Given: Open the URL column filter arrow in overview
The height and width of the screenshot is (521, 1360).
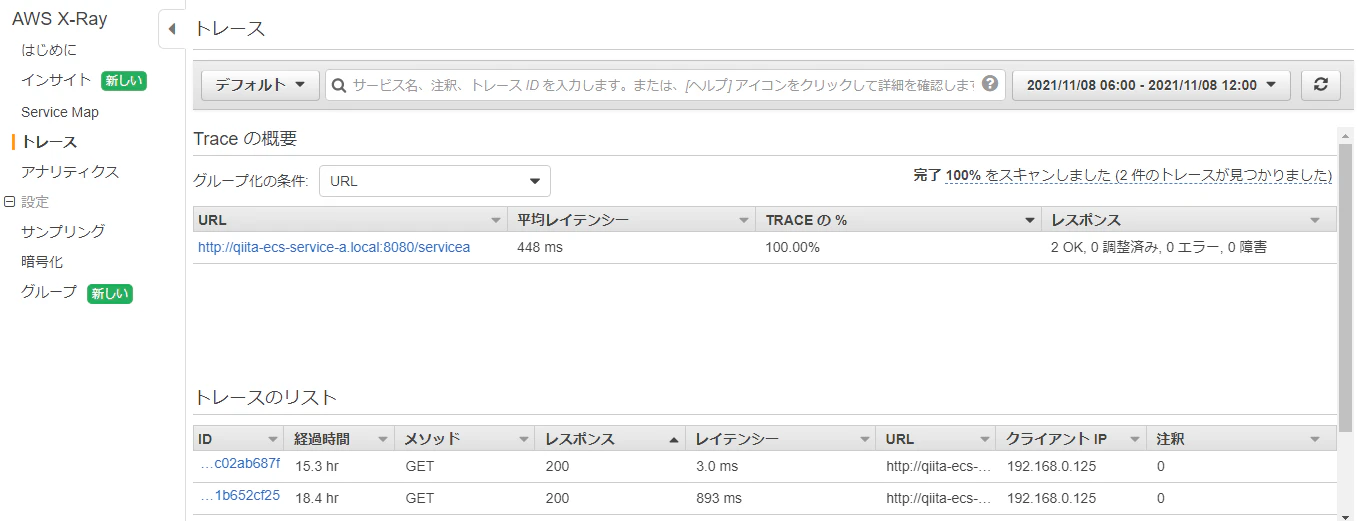Looking at the screenshot, I should 495,220.
